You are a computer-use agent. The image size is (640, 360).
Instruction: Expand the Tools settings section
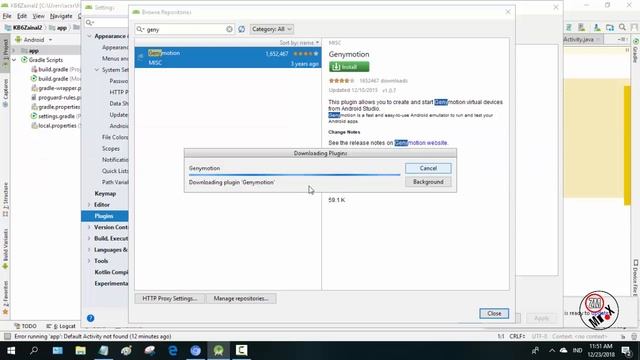tap(89, 261)
